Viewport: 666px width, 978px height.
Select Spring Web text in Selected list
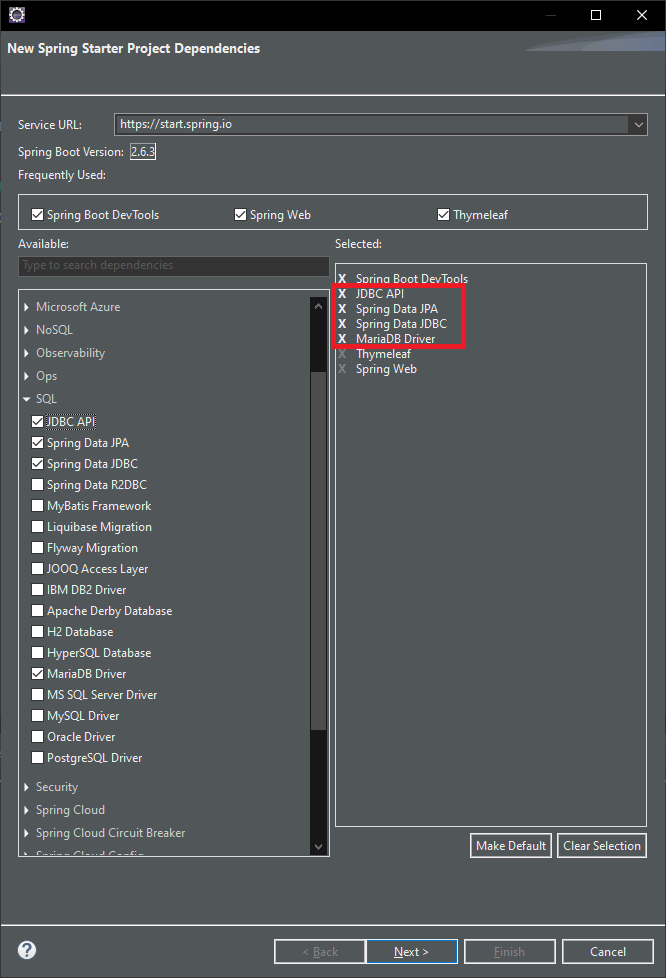click(x=386, y=369)
